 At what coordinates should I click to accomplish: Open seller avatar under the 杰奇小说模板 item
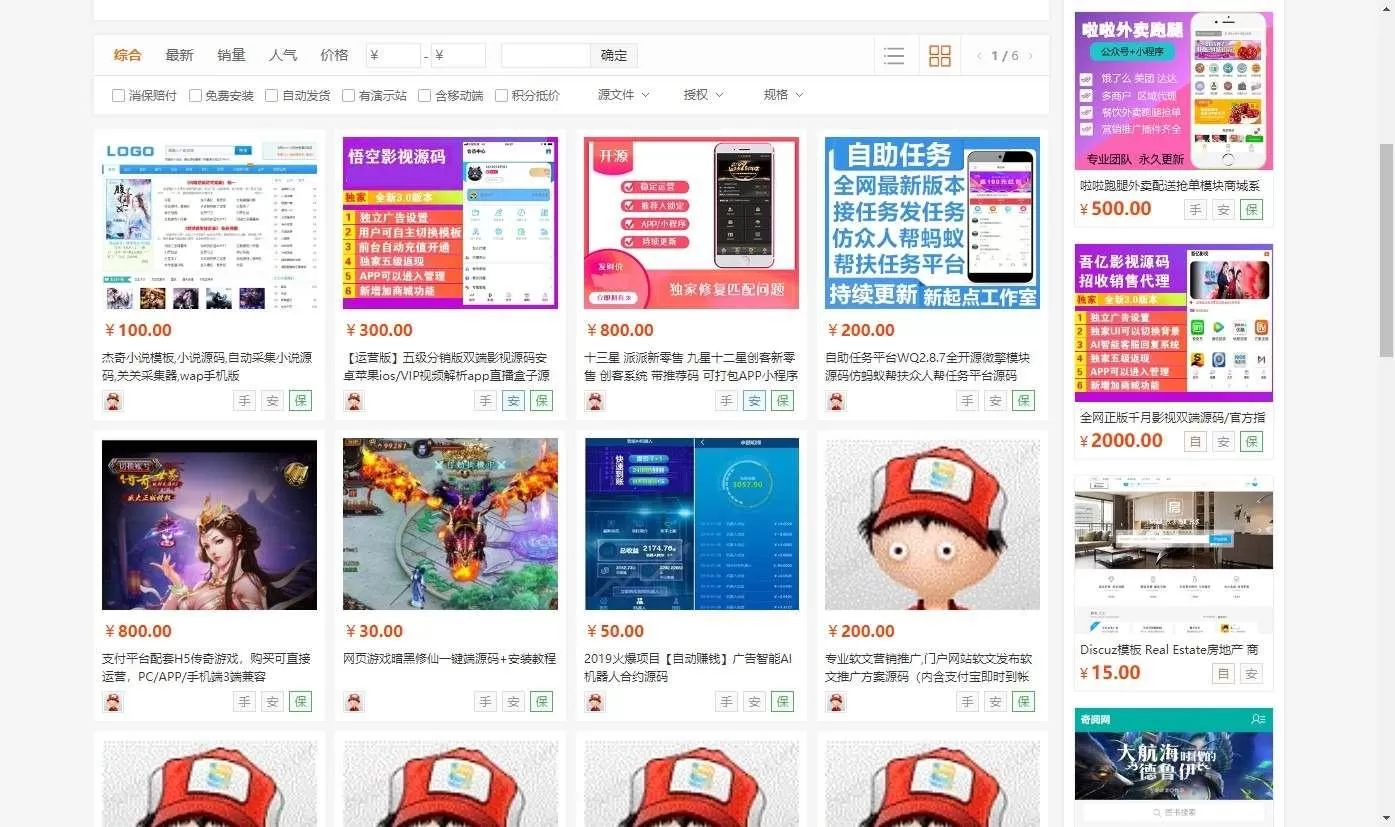113,401
